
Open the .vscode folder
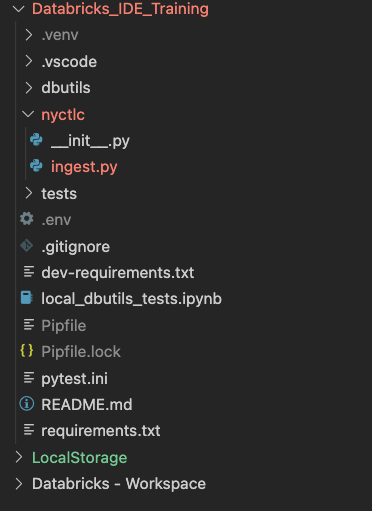click(x=69, y=62)
